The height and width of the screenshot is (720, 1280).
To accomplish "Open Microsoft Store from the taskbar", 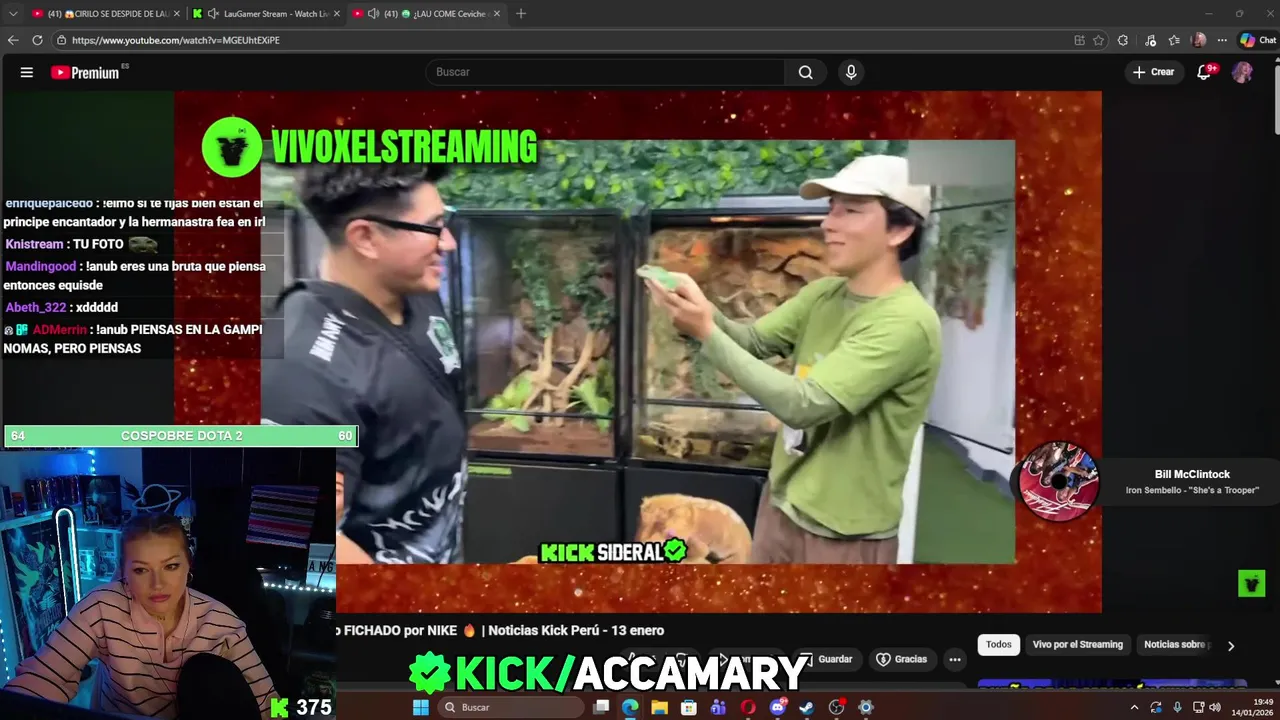I will [689, 707].
